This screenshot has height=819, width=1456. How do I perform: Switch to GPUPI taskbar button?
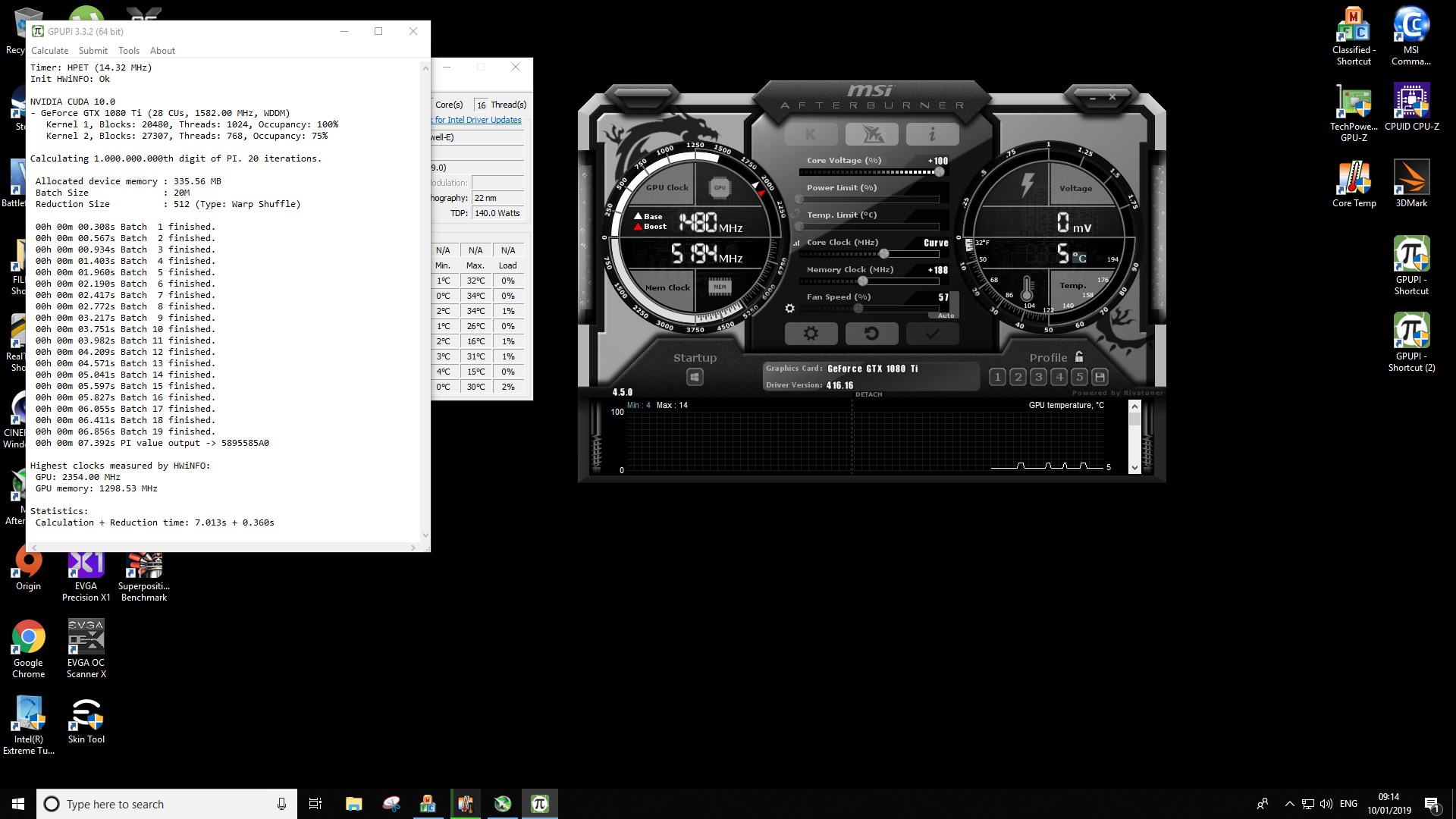pos(540,804)
